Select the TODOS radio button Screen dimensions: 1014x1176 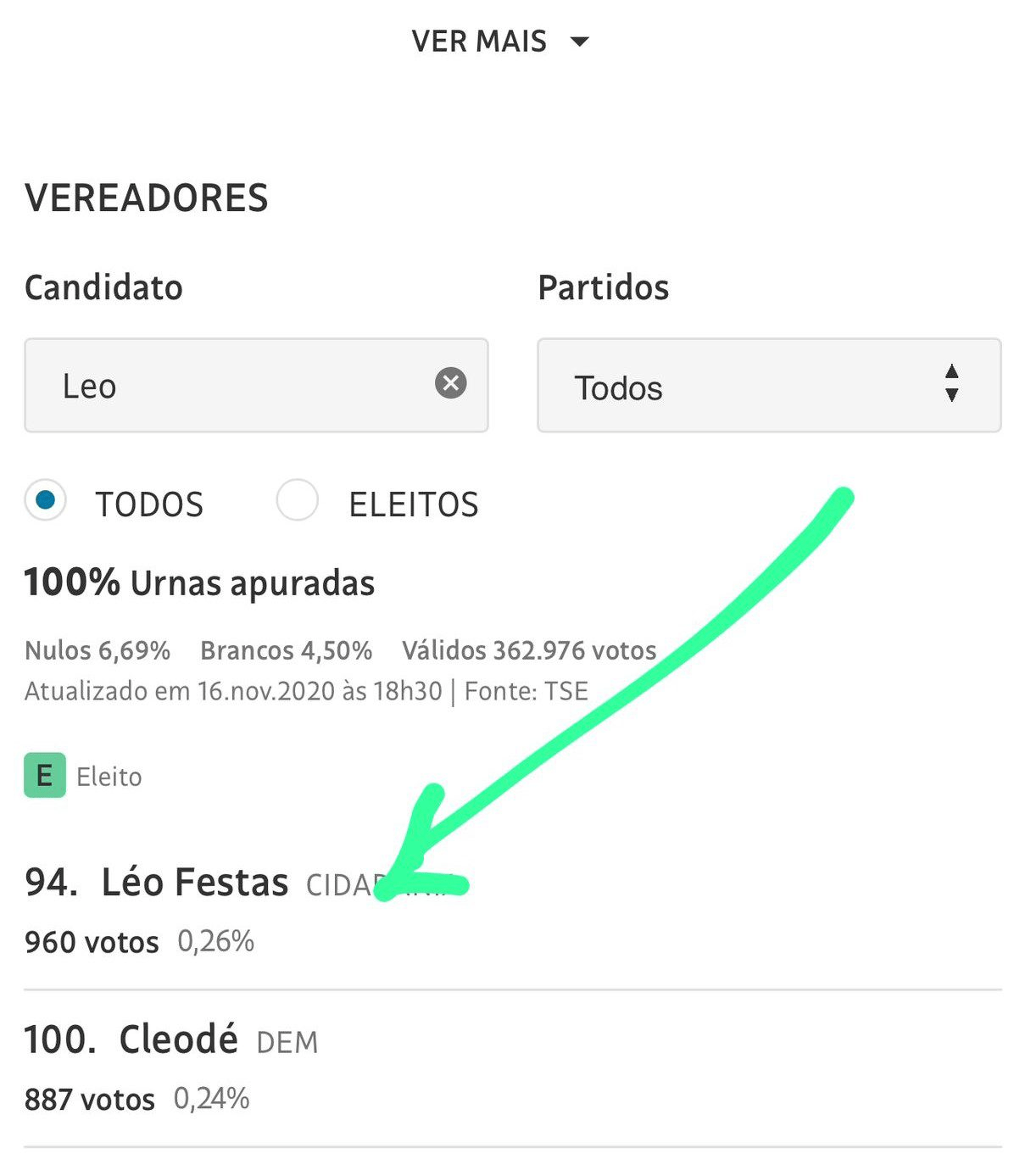[x=46, y=500]
